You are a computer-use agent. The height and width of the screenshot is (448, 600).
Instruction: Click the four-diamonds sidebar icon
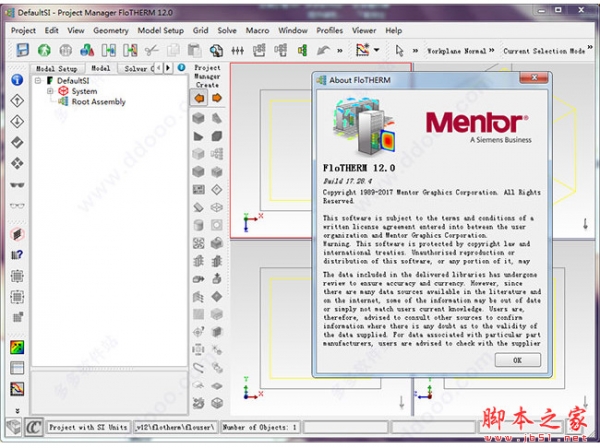tap(17, 163)
